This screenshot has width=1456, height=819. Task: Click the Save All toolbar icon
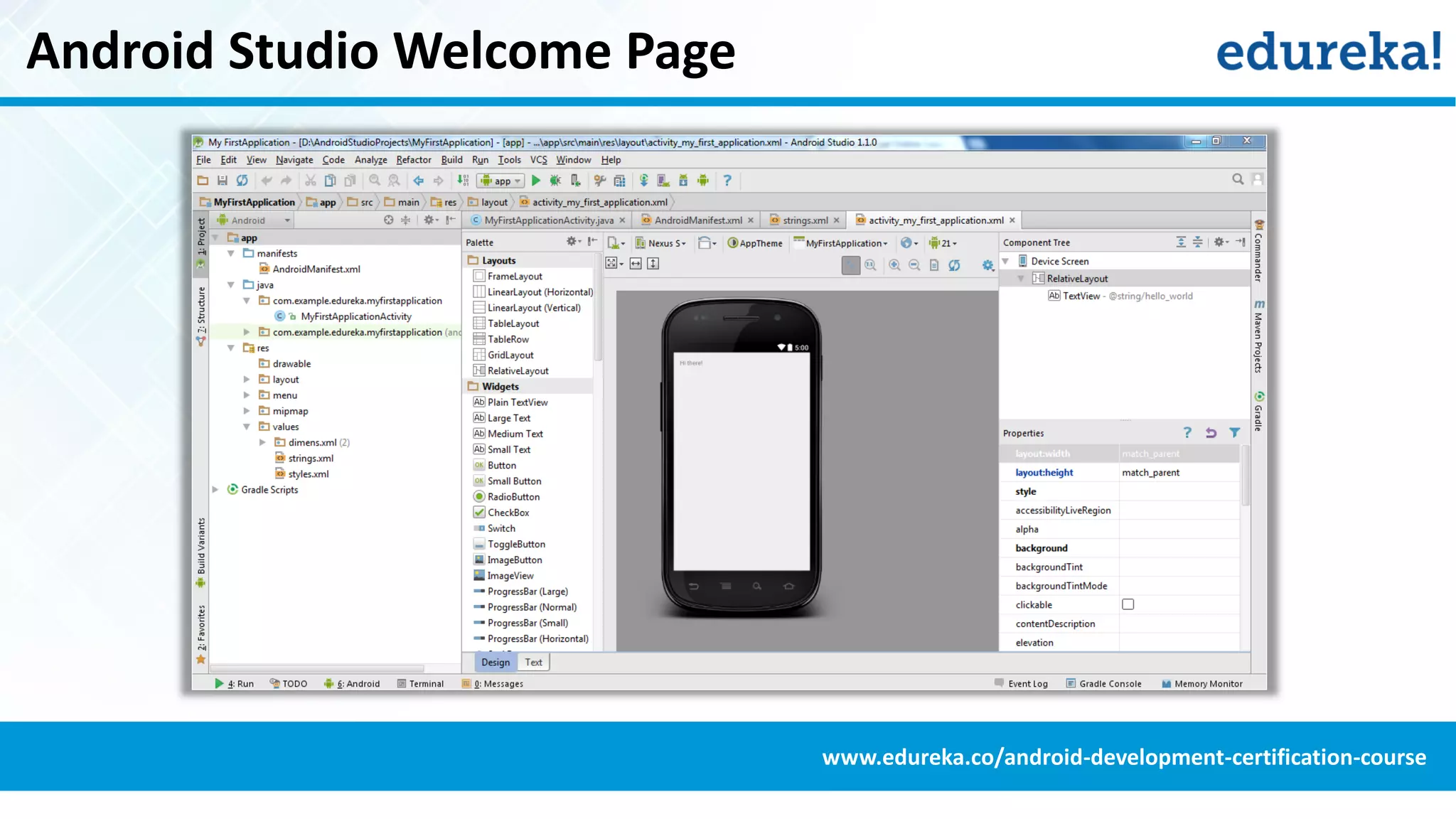pyautogui.click(x=223, y=181)
